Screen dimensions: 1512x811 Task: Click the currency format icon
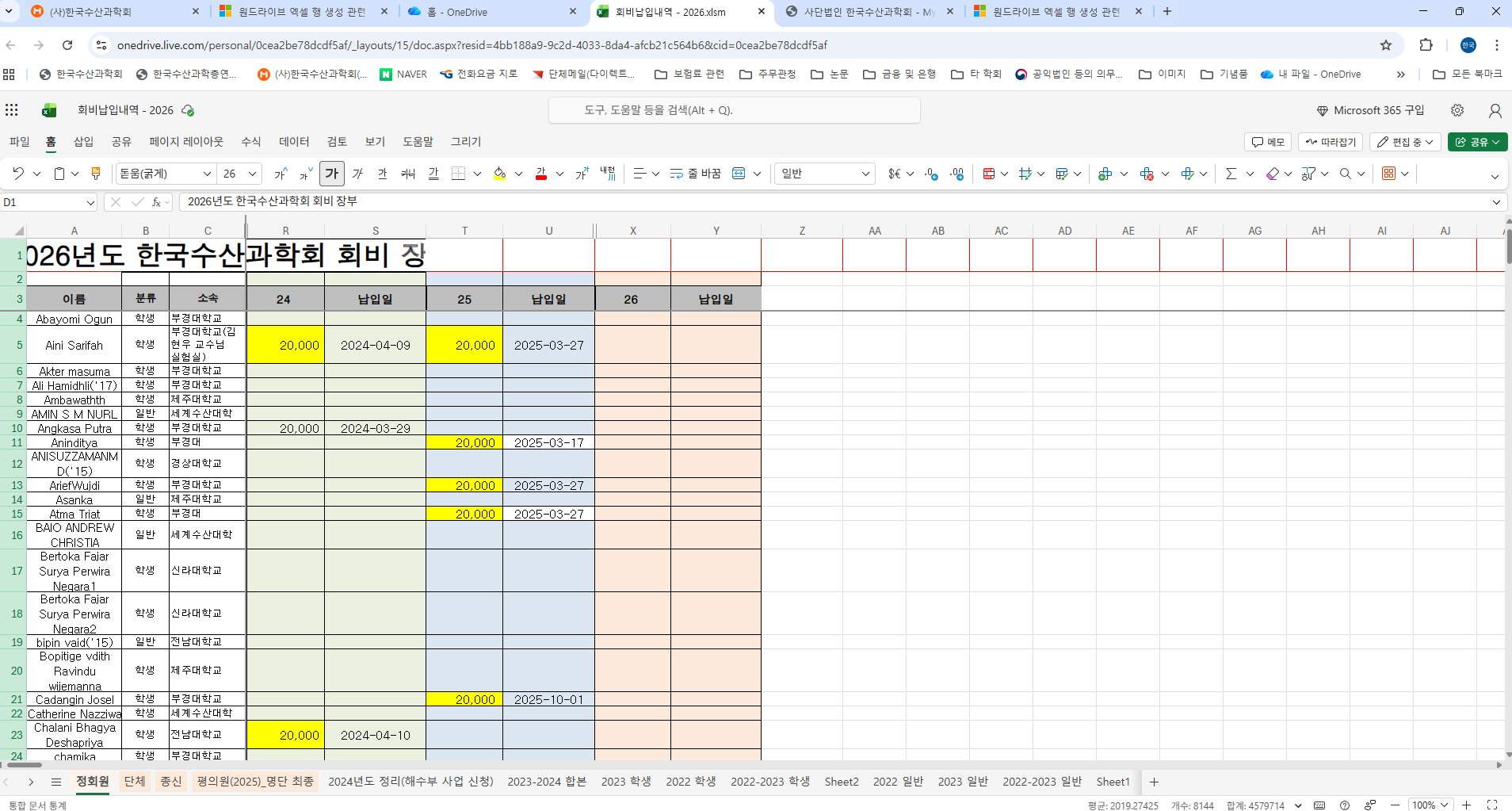[x=895, y=174]
